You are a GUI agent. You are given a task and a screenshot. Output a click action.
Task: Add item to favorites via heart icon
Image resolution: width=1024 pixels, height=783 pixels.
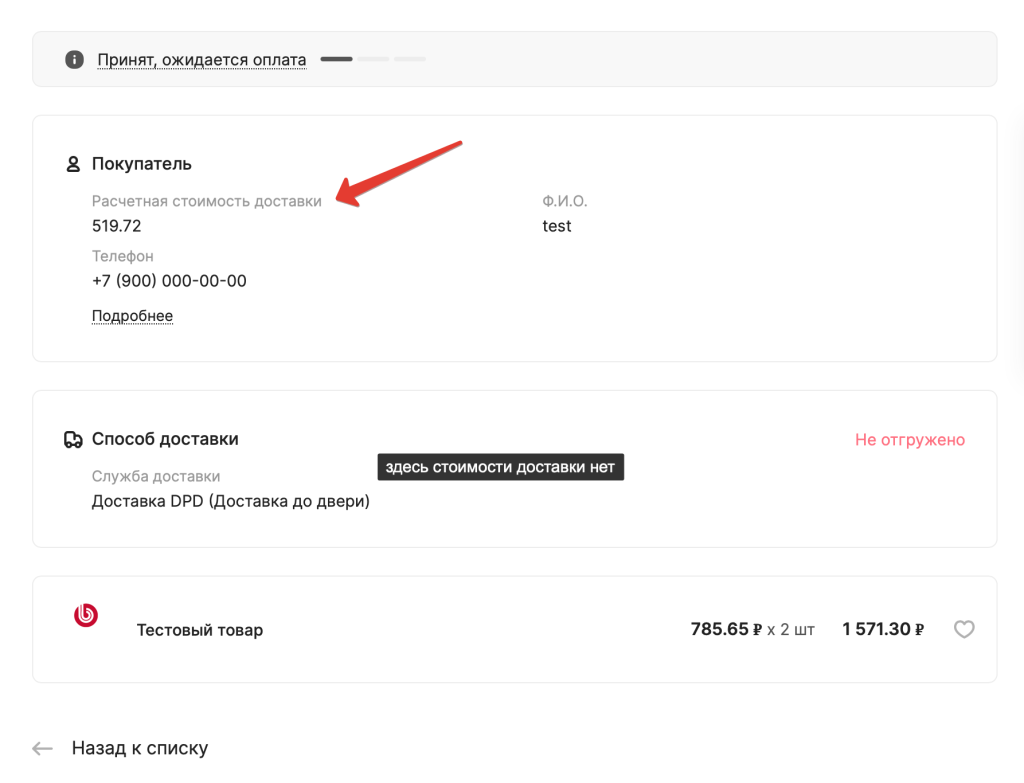pos(963,629)
